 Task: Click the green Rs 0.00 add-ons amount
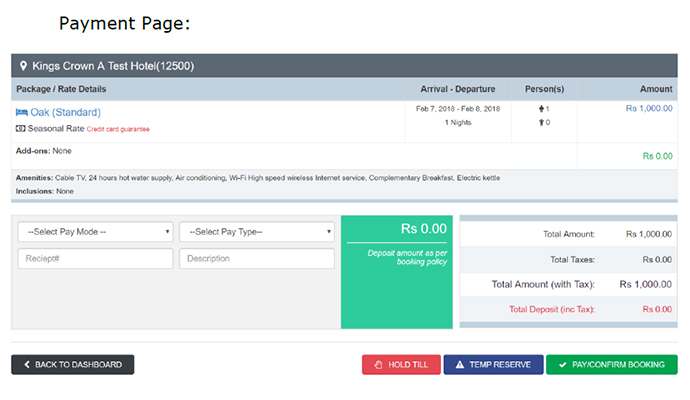(x=657, y=156)
